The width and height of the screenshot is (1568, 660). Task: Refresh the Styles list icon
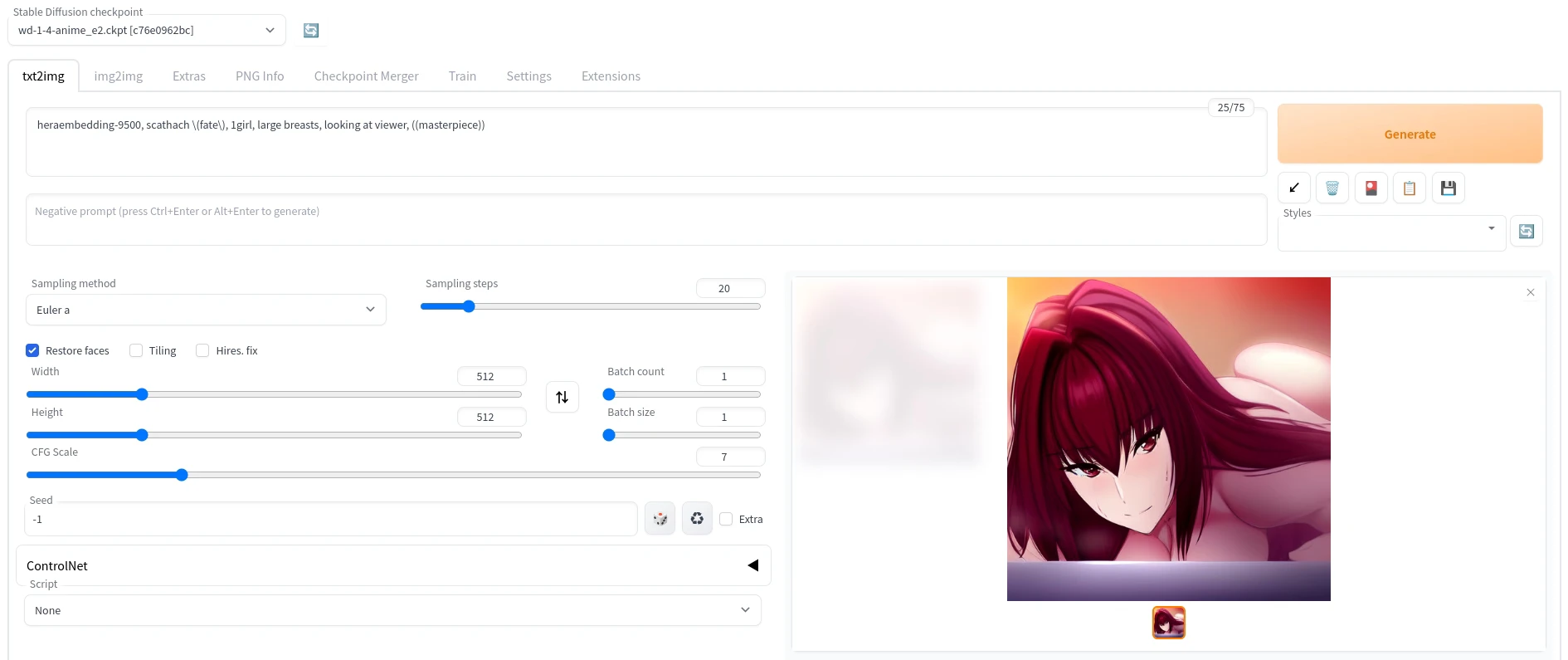tap(1527, 232)
